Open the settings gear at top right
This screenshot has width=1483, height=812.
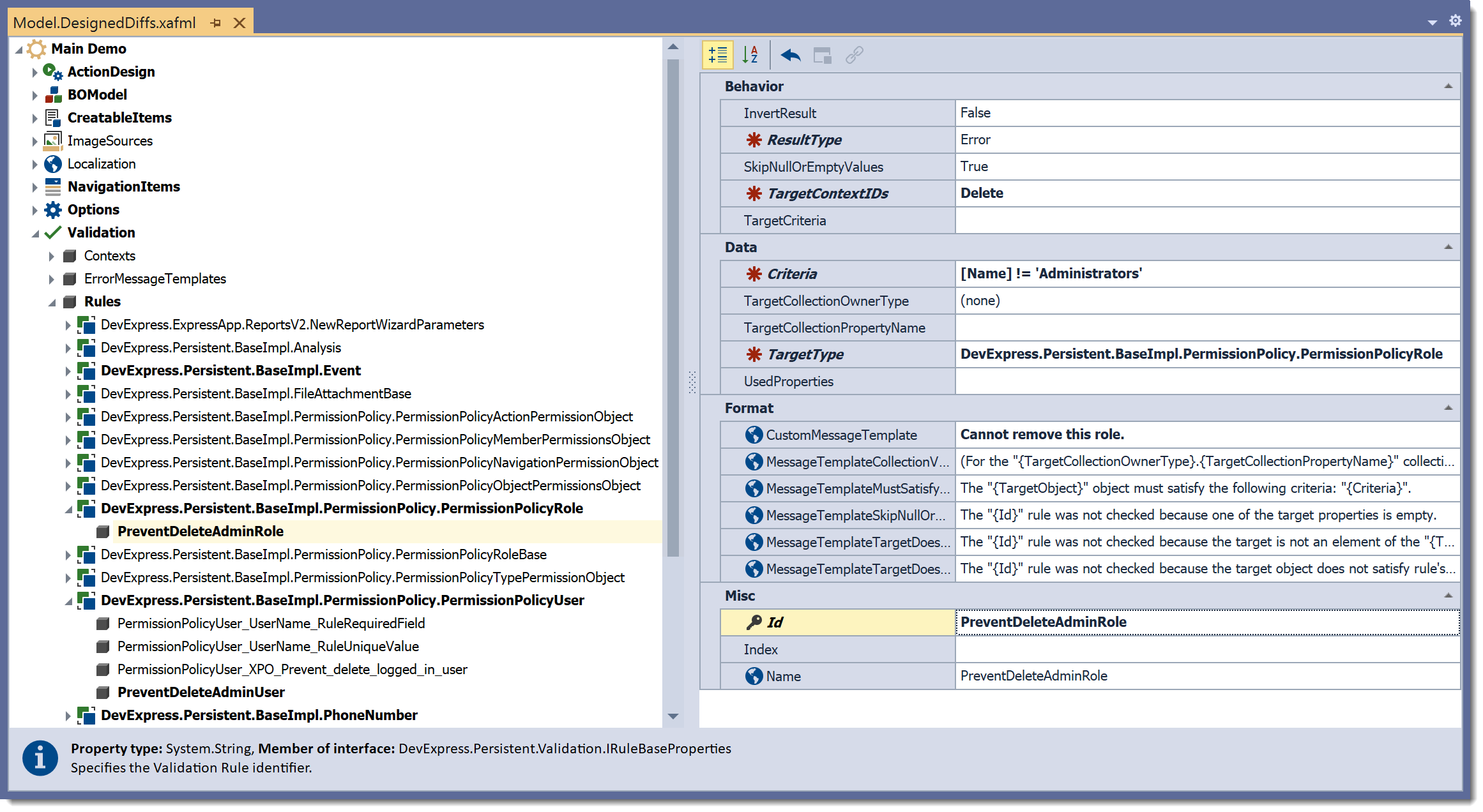[x=1456, y=21]
